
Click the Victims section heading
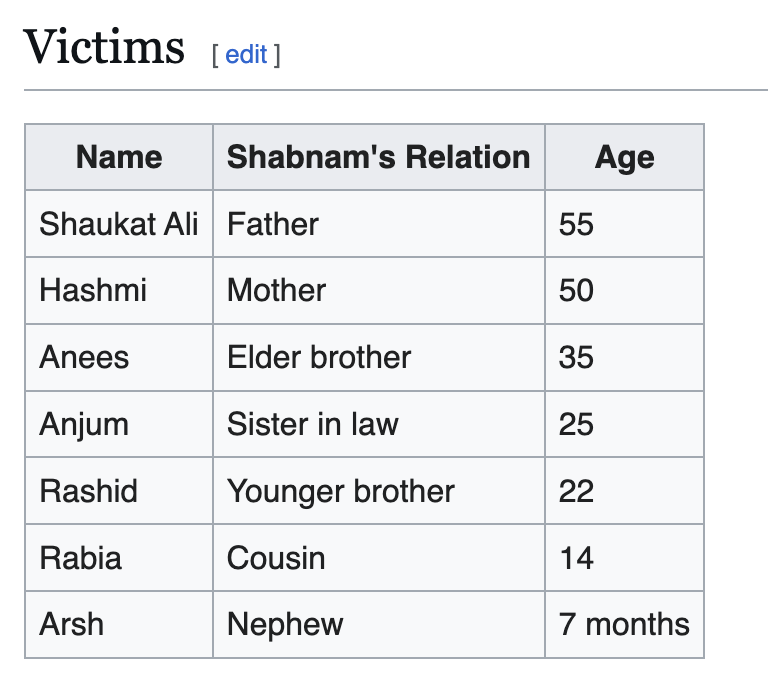104,47
